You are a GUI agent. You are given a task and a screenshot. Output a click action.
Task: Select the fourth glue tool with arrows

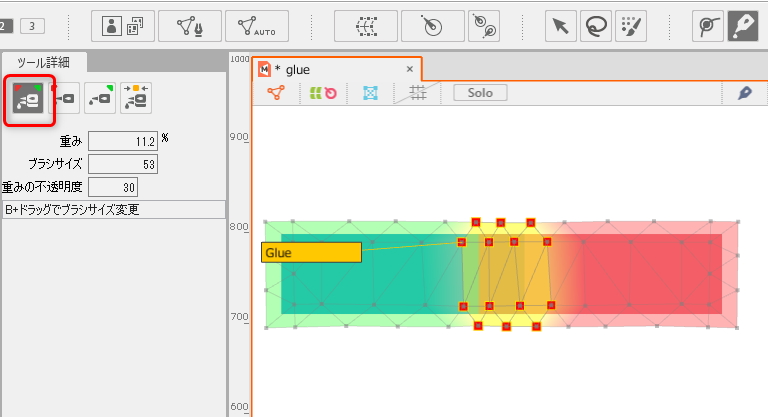(x=135, y=98)
